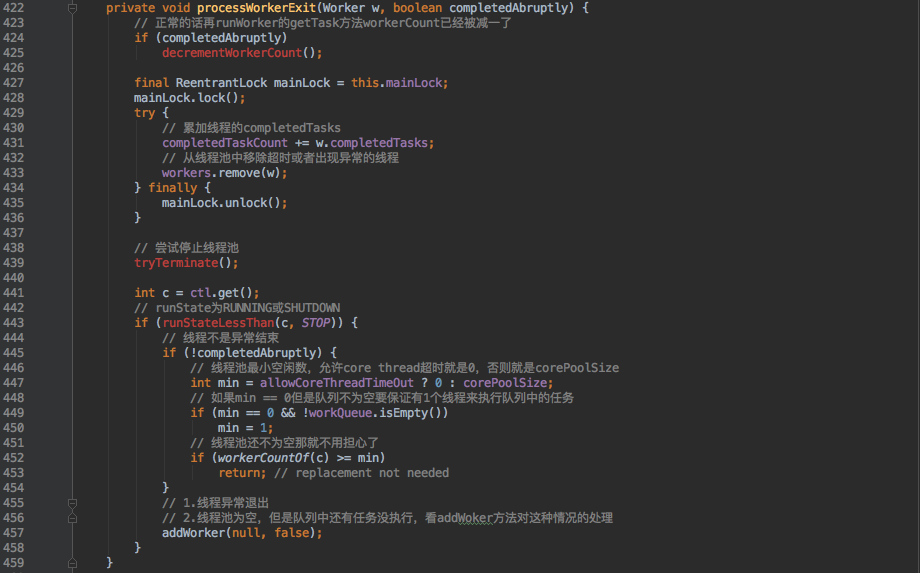Click this.mainLock on line 427

point(397,83)
